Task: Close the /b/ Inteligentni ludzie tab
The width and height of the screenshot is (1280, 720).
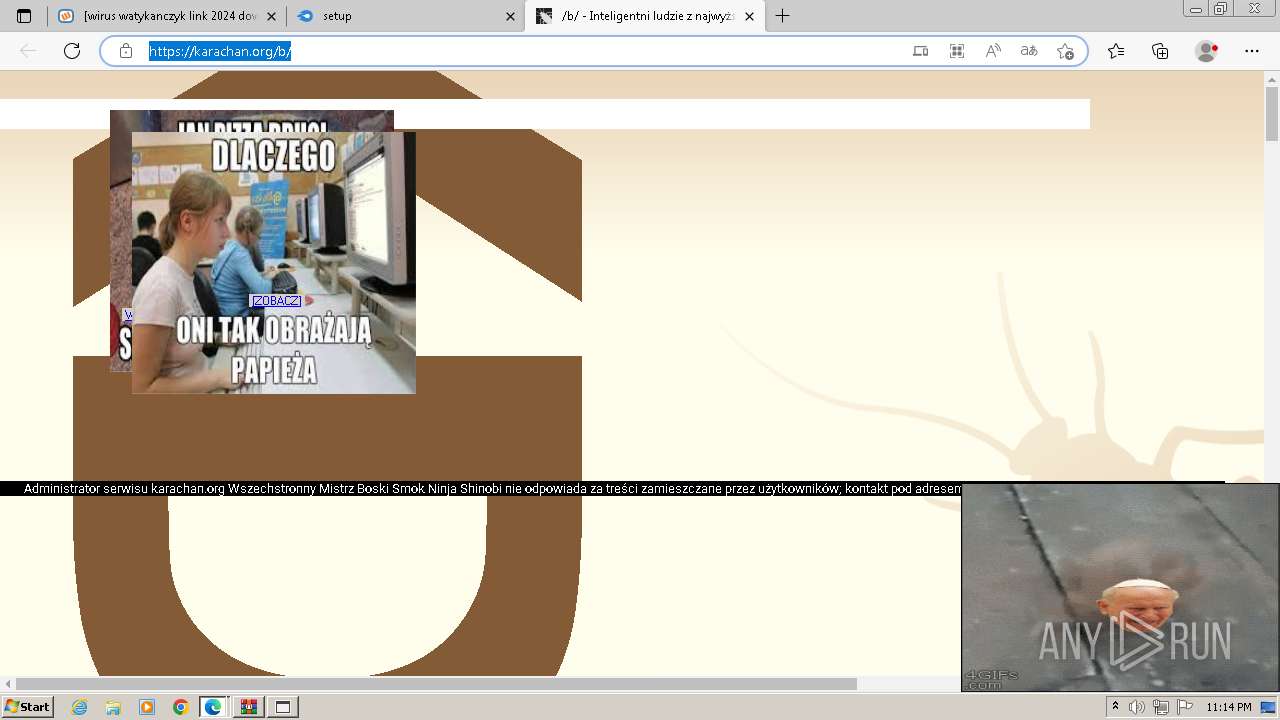Action: point(749,16)
